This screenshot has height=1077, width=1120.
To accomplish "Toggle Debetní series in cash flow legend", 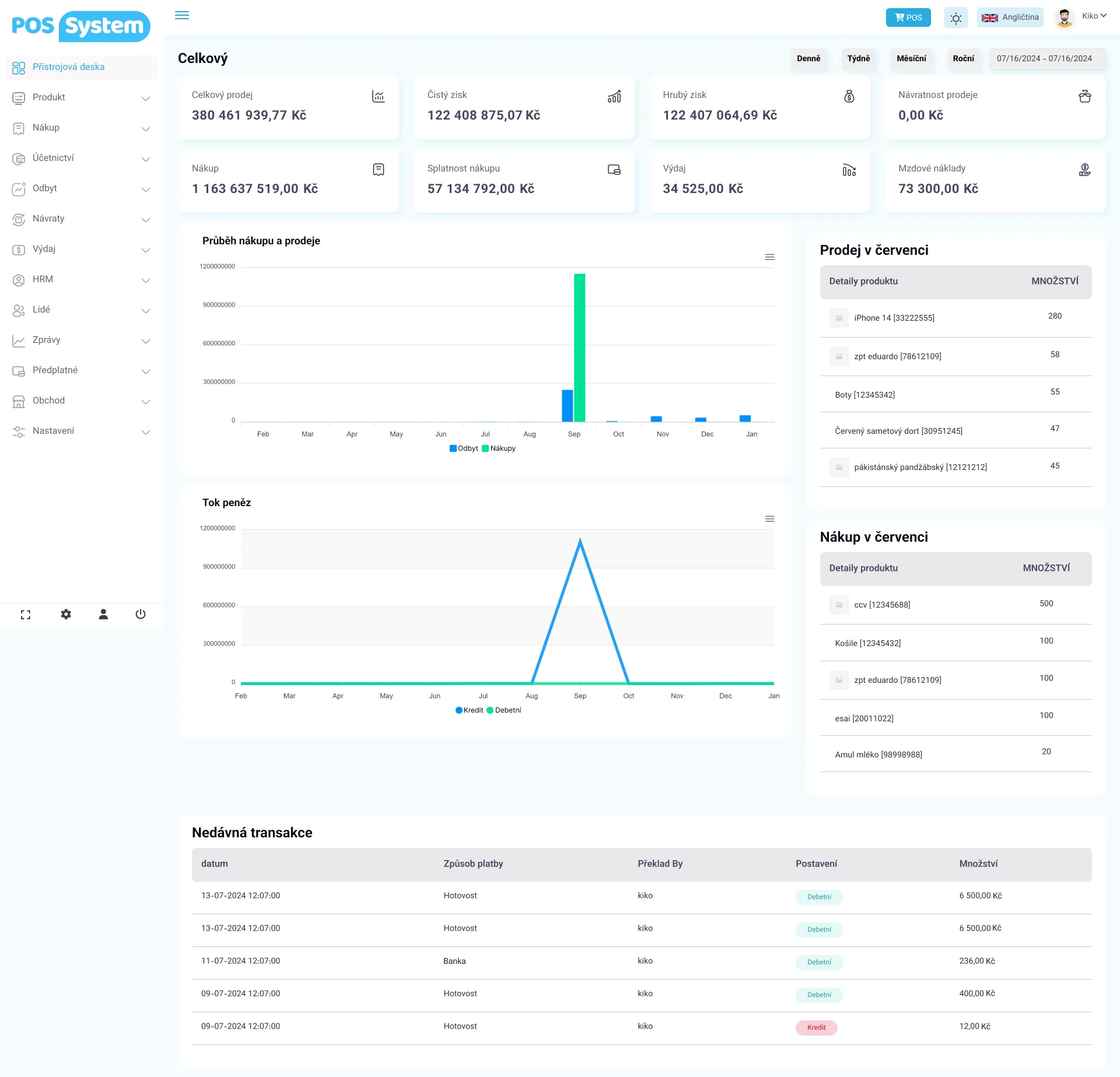I will [508, 710].
